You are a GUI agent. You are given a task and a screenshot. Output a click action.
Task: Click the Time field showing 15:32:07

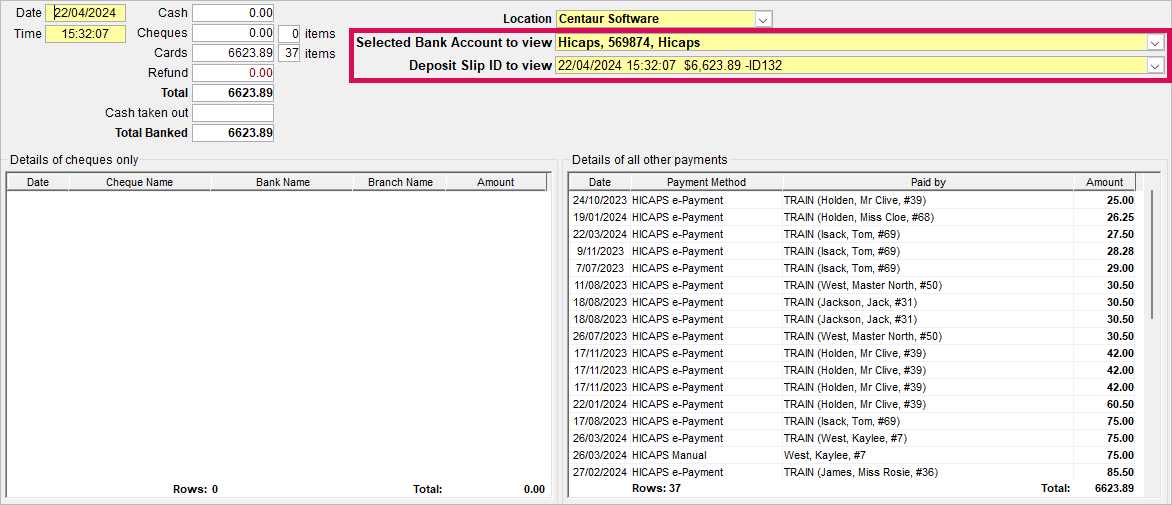[x=85, y=34]
